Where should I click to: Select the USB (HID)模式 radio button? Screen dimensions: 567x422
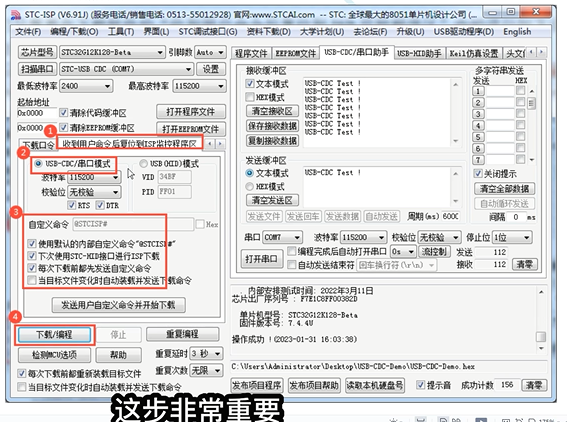(144, 164)
